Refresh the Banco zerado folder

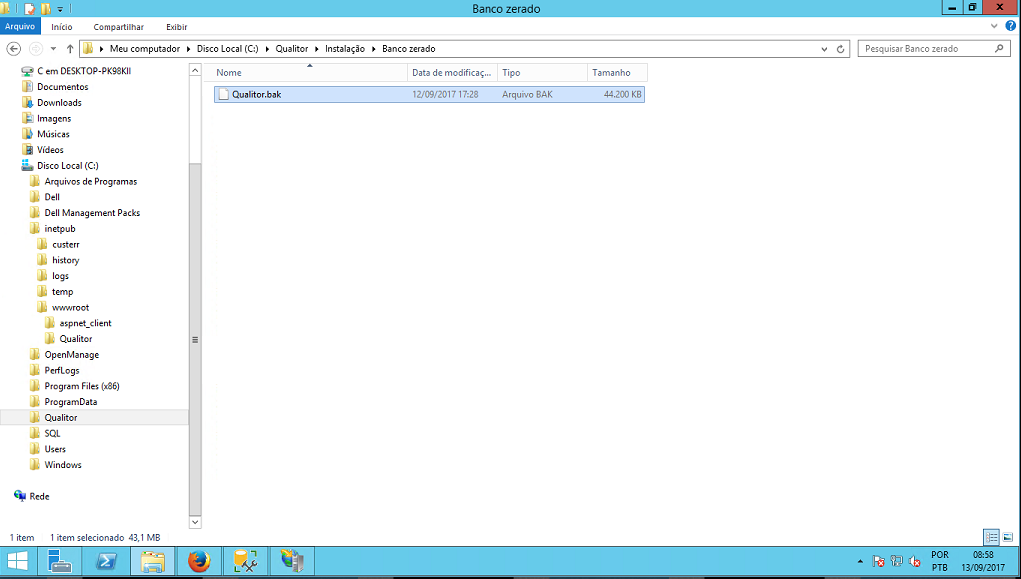pyautogui.click(x=841, y=49)
